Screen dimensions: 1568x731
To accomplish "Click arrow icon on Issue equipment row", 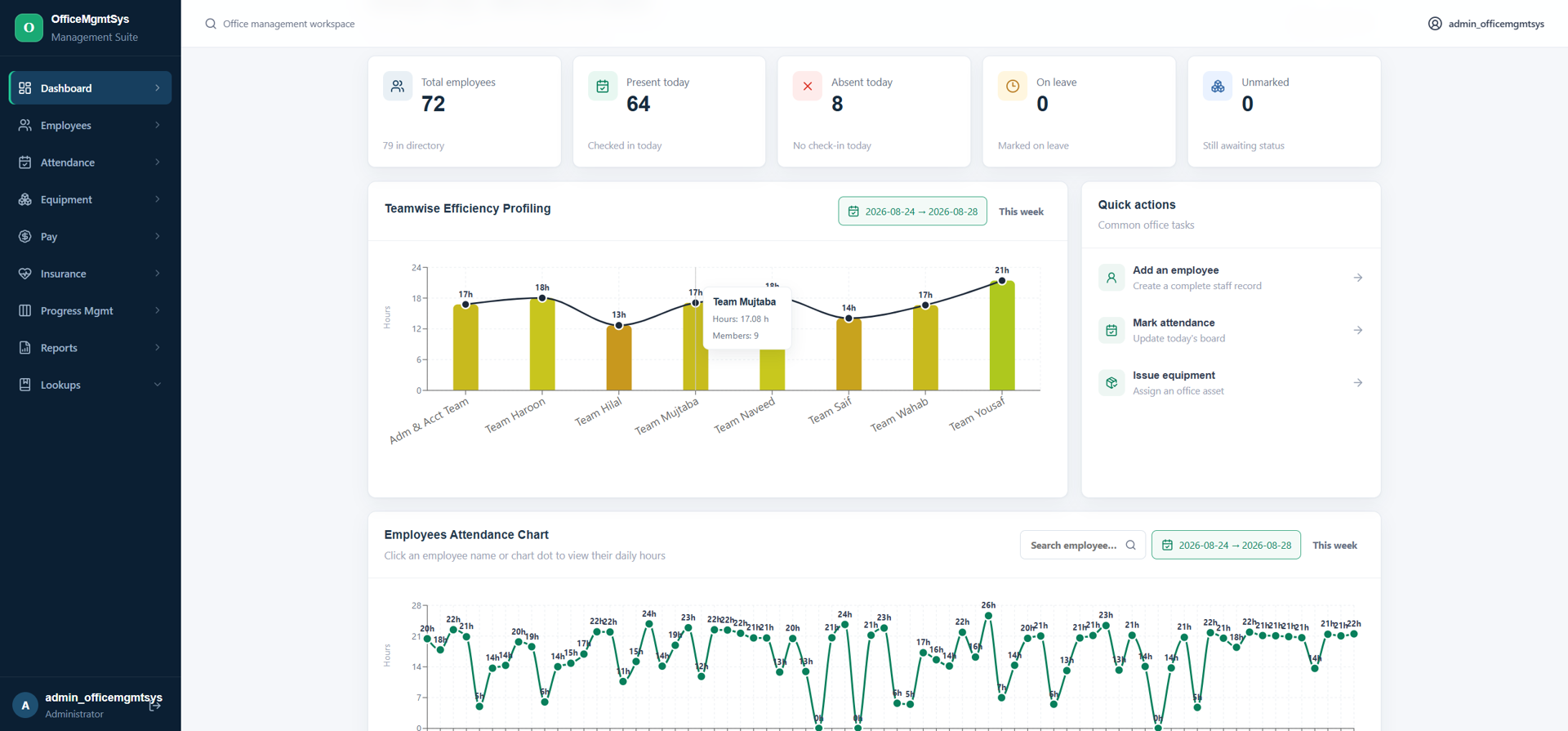I will tap(1358, 382).
